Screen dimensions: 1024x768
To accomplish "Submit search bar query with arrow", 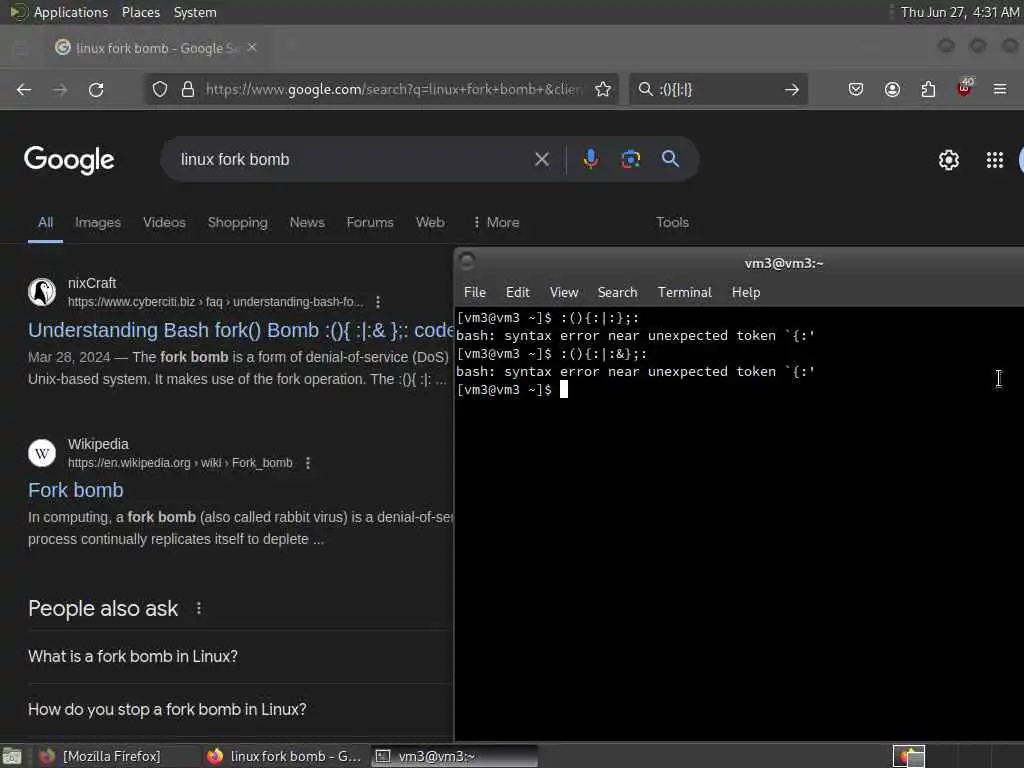I will (x=792, y=89).
